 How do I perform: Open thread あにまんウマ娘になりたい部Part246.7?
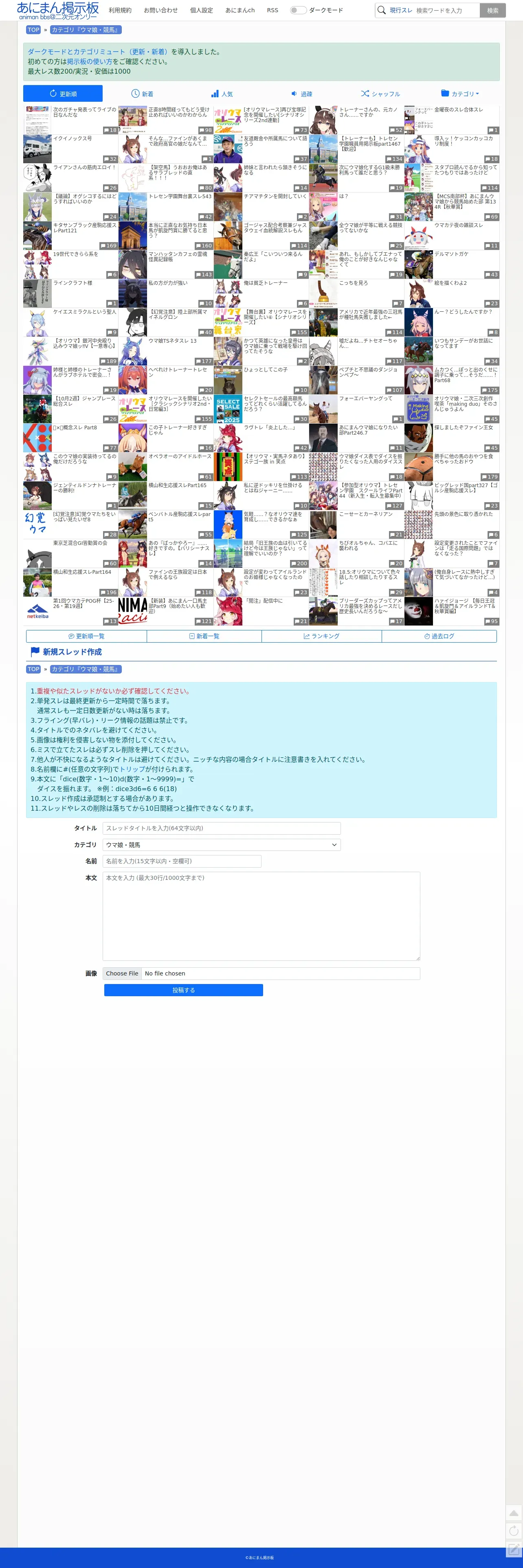pos(369,430)
